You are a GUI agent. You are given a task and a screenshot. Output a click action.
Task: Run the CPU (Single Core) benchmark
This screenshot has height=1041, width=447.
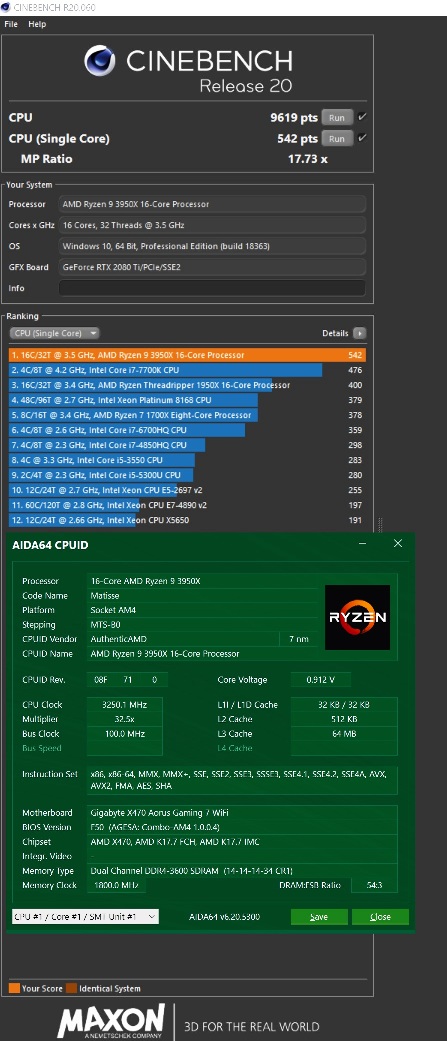coord(337,138)
